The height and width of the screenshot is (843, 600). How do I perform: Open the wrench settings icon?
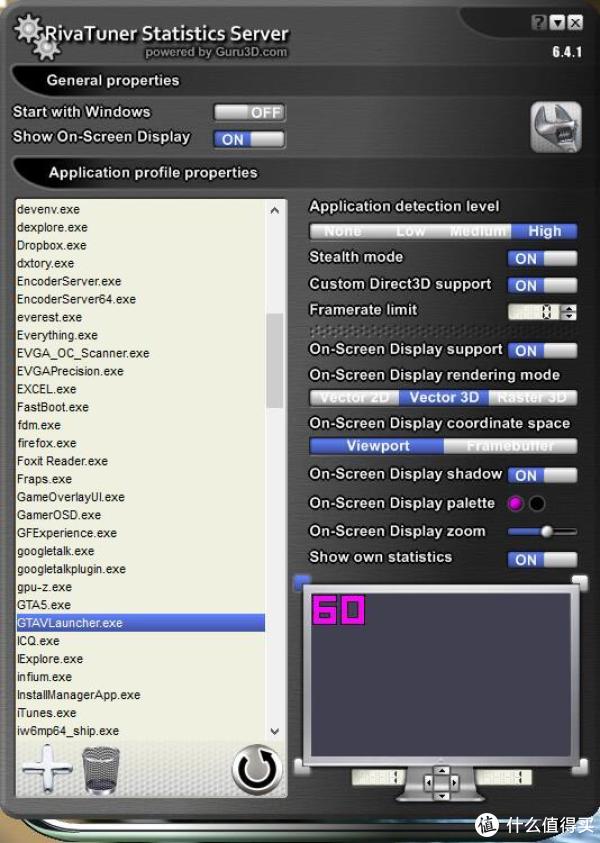click(556, 127)
